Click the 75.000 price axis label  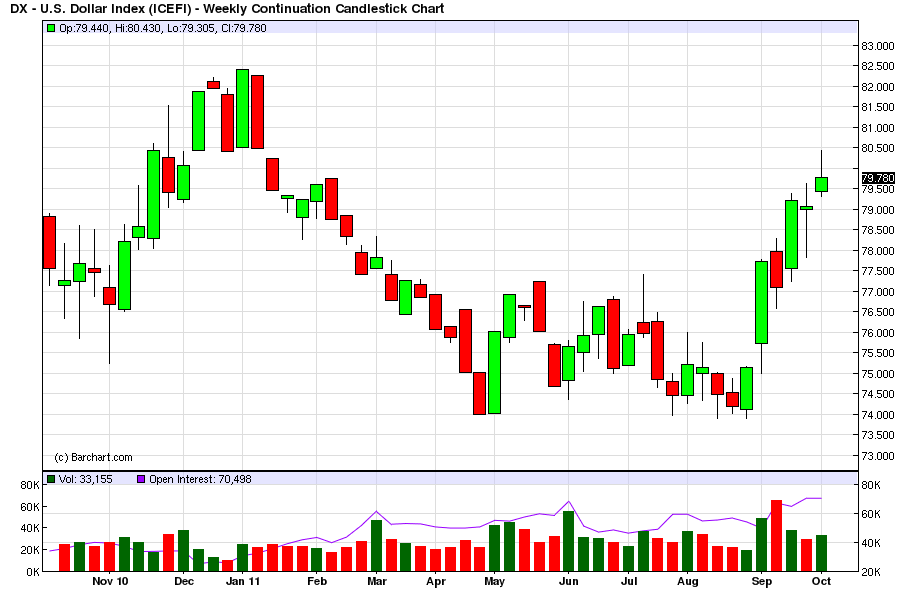click(878, 374)
